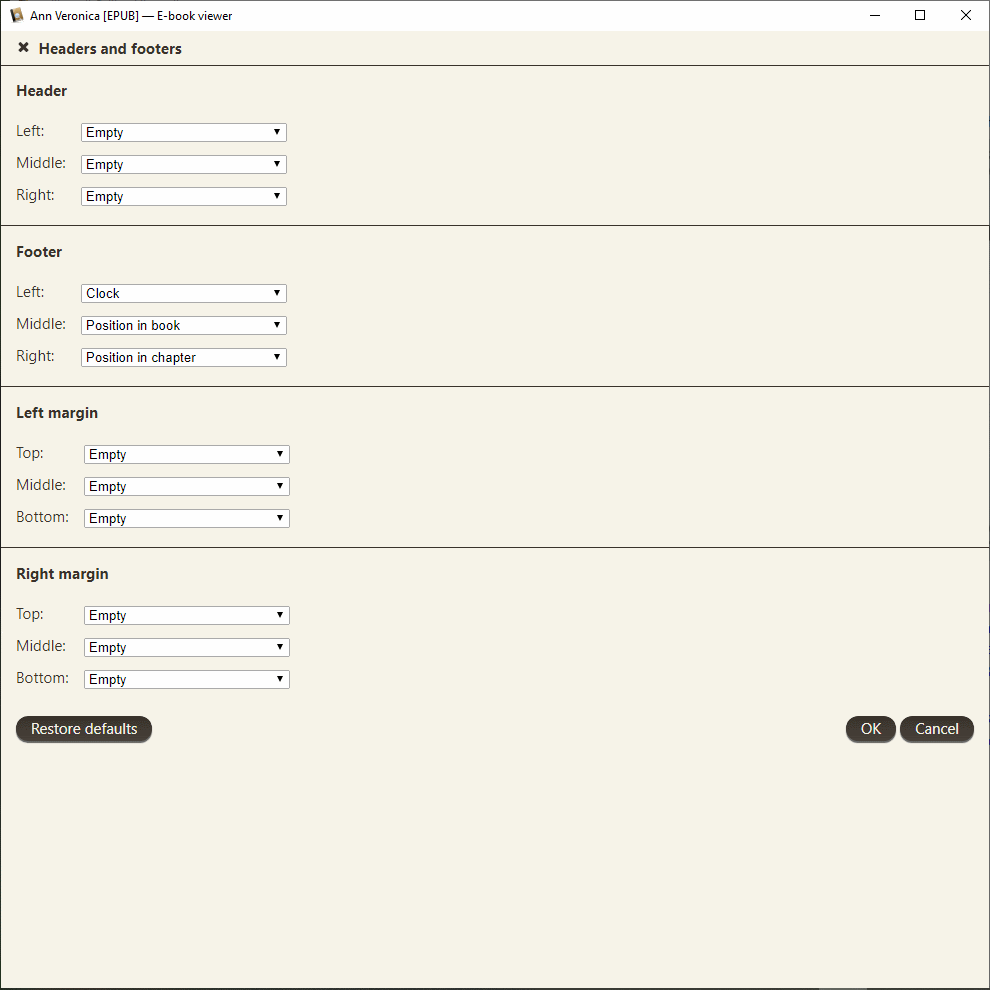
Task: Click the Restore defaults button
Action: point(84,729)
